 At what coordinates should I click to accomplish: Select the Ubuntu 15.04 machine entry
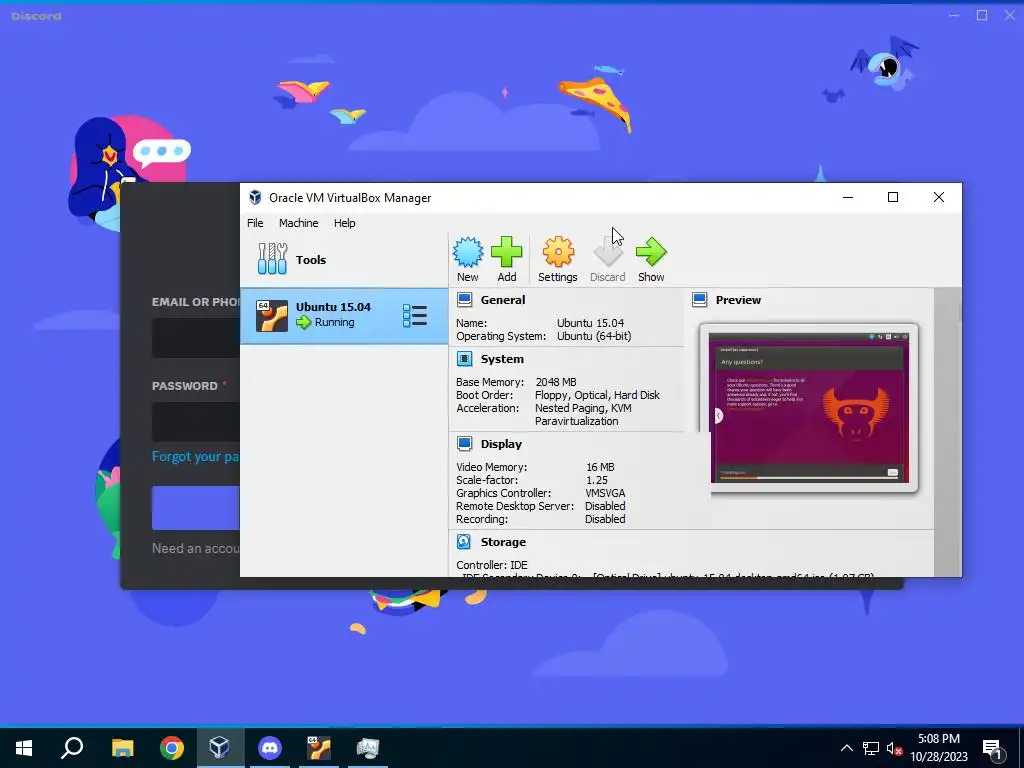pyautogui.click(x=344, y=316)
